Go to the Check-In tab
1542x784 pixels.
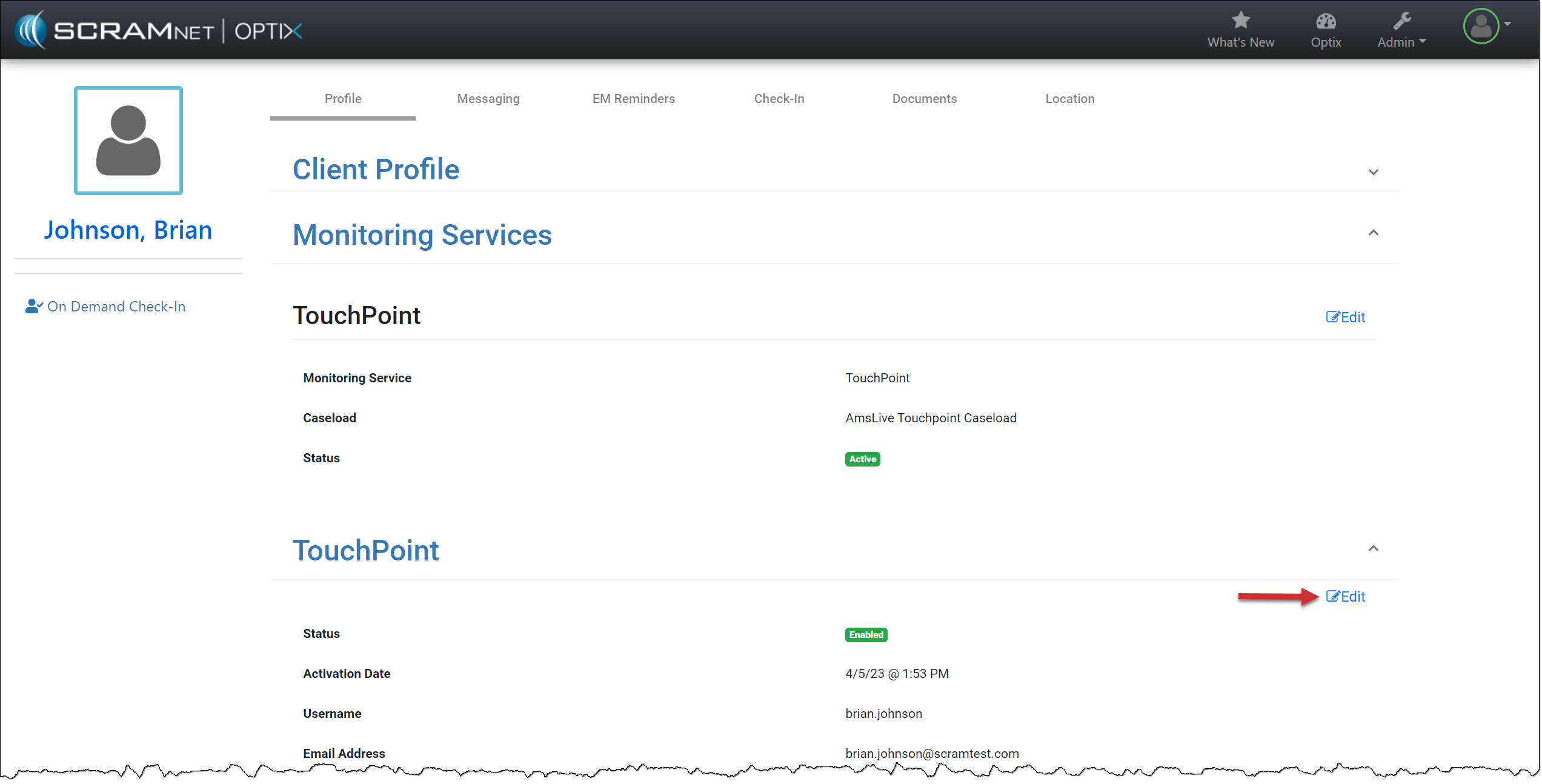[x=779, y=99]
